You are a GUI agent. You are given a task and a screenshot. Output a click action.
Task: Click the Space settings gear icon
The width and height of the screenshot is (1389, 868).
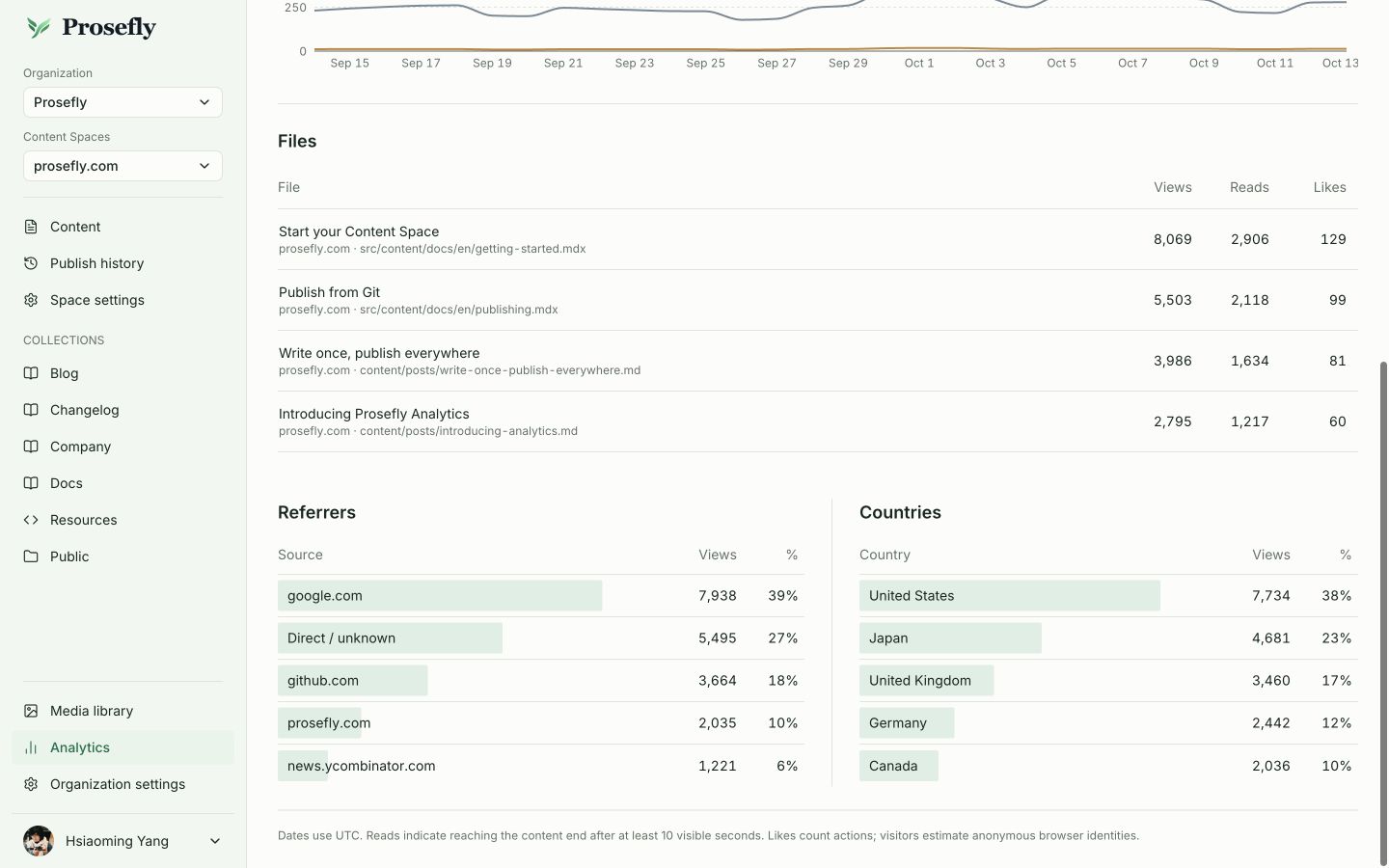(x=31, y=300)
